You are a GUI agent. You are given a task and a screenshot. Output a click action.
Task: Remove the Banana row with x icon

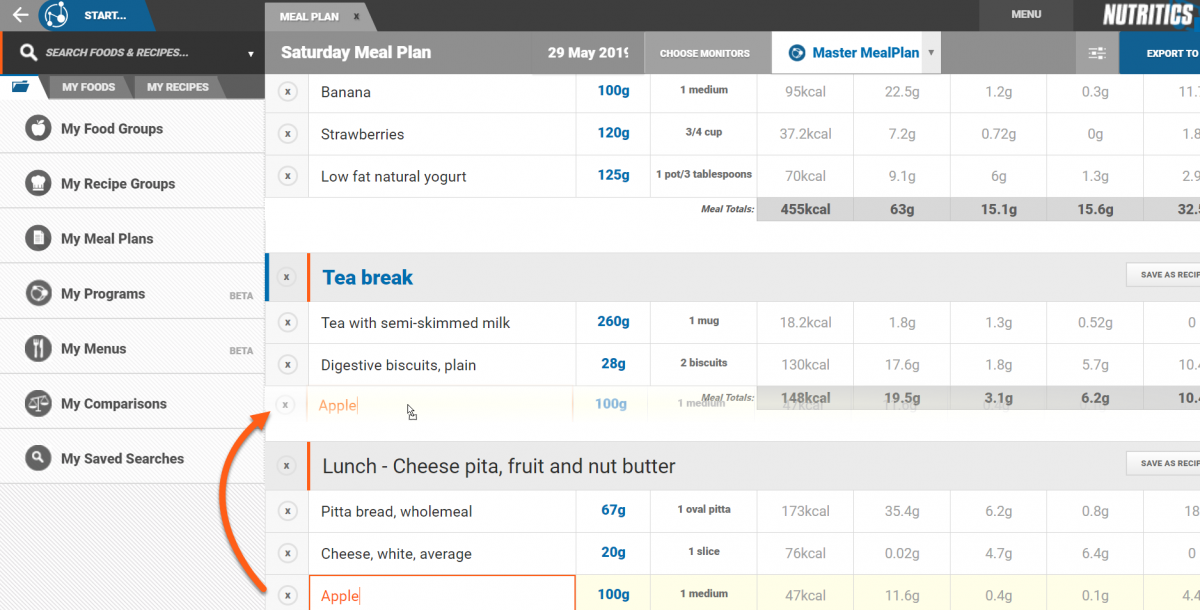pyautogui.click(x=288, y=92)
